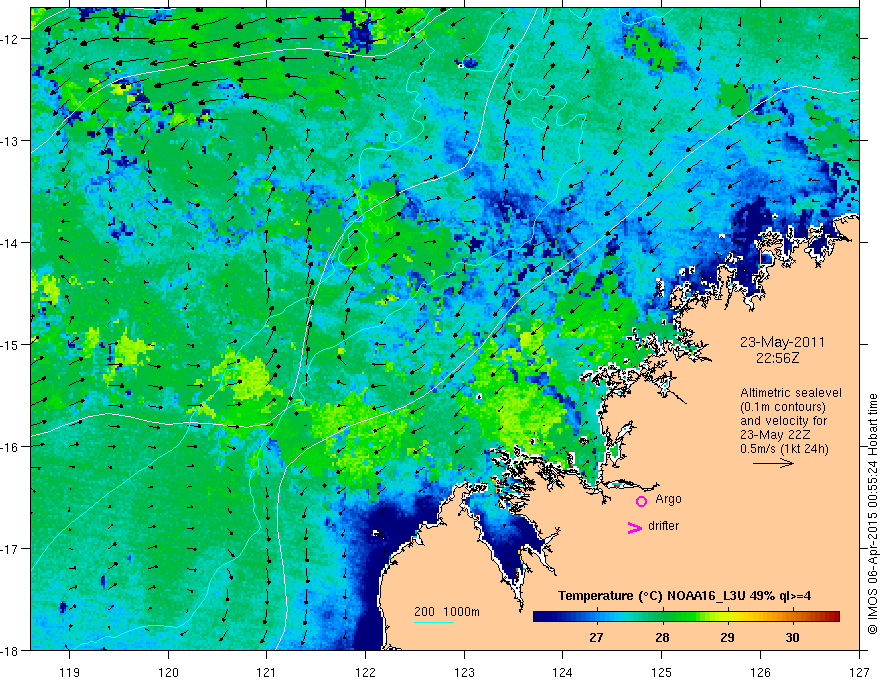Click the colorbar value 27
Viewport: 880px width, 680px height.
[x=596, y=637]
